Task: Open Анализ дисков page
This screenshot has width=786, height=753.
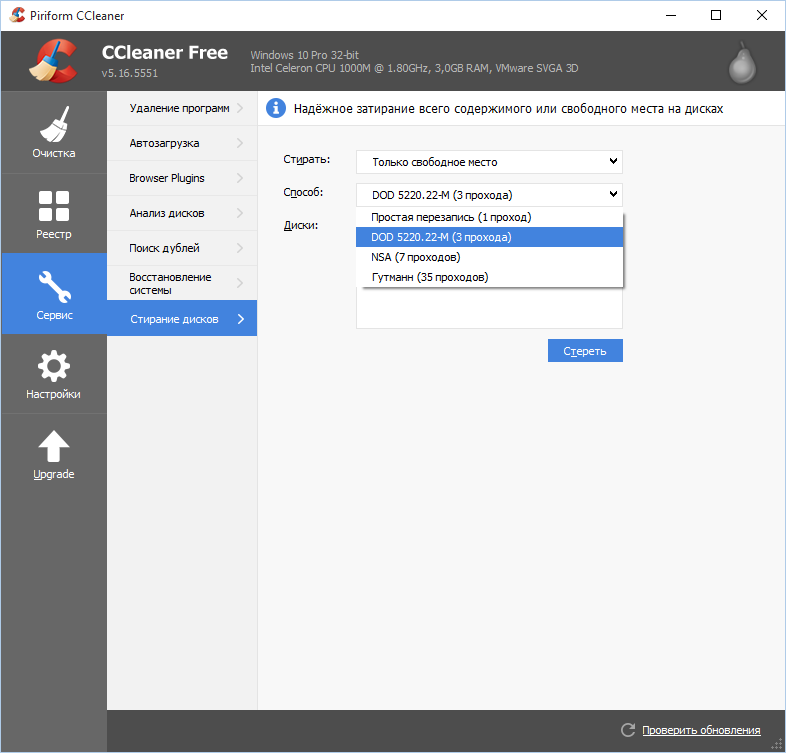Action: (182, 214)
